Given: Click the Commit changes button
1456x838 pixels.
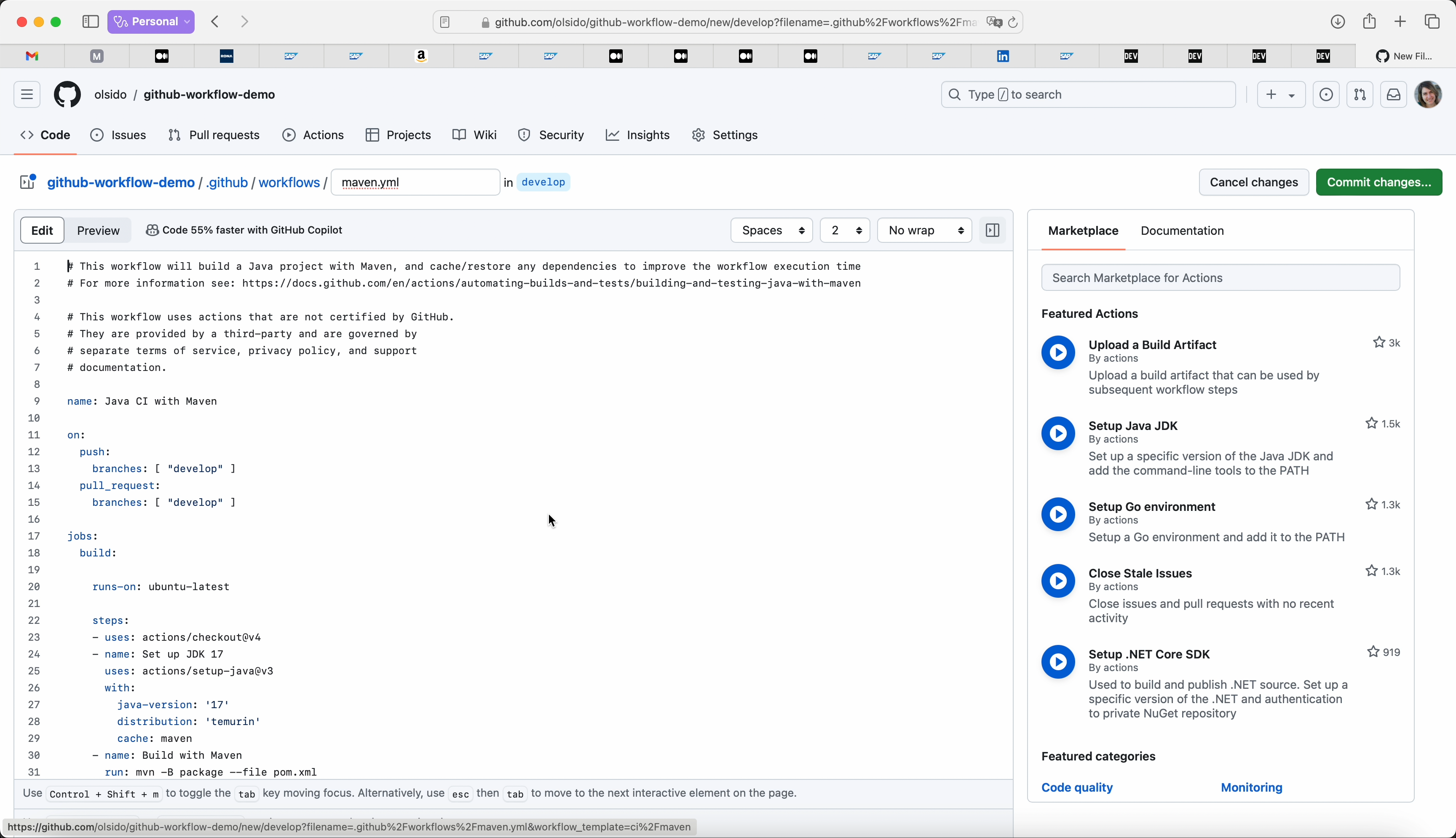Looking at the screenshot, I should 1378,182.
